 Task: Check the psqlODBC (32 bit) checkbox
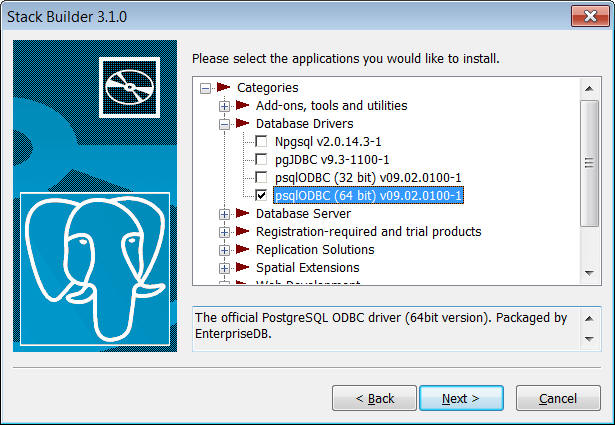pyautogui.click(x=261, y=177)
